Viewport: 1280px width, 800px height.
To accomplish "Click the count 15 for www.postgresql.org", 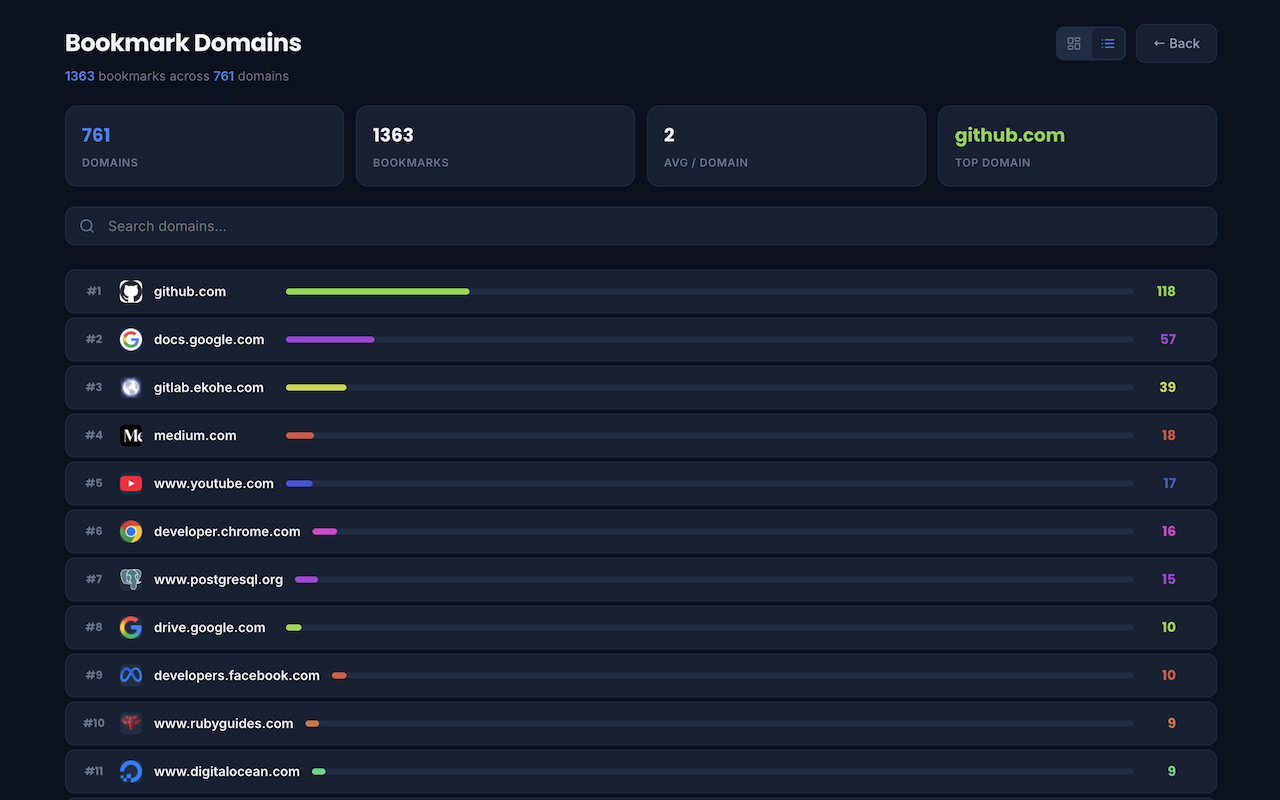I will click(x=1169, y=579).
